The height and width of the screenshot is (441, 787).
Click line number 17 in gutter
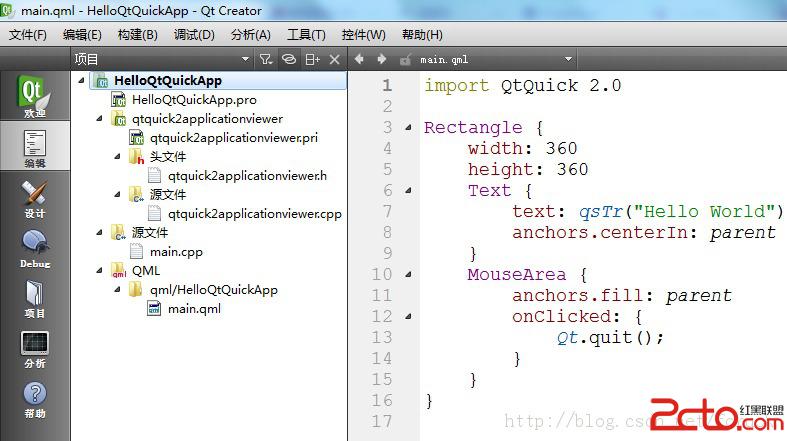[382, 421]
